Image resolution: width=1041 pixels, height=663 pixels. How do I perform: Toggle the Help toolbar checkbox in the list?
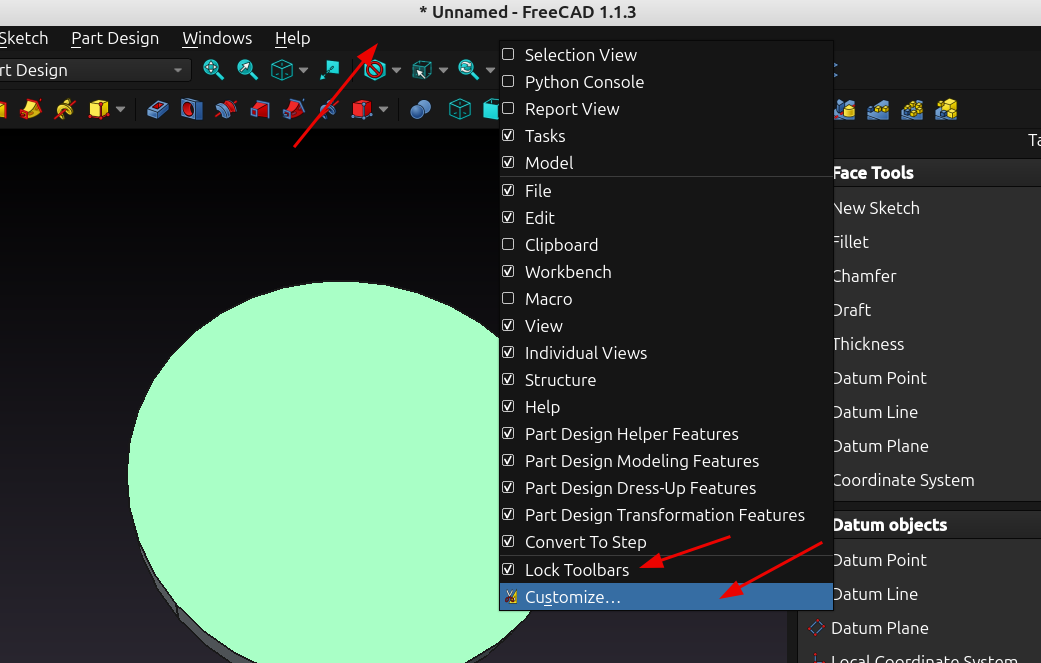coord(509,406)
